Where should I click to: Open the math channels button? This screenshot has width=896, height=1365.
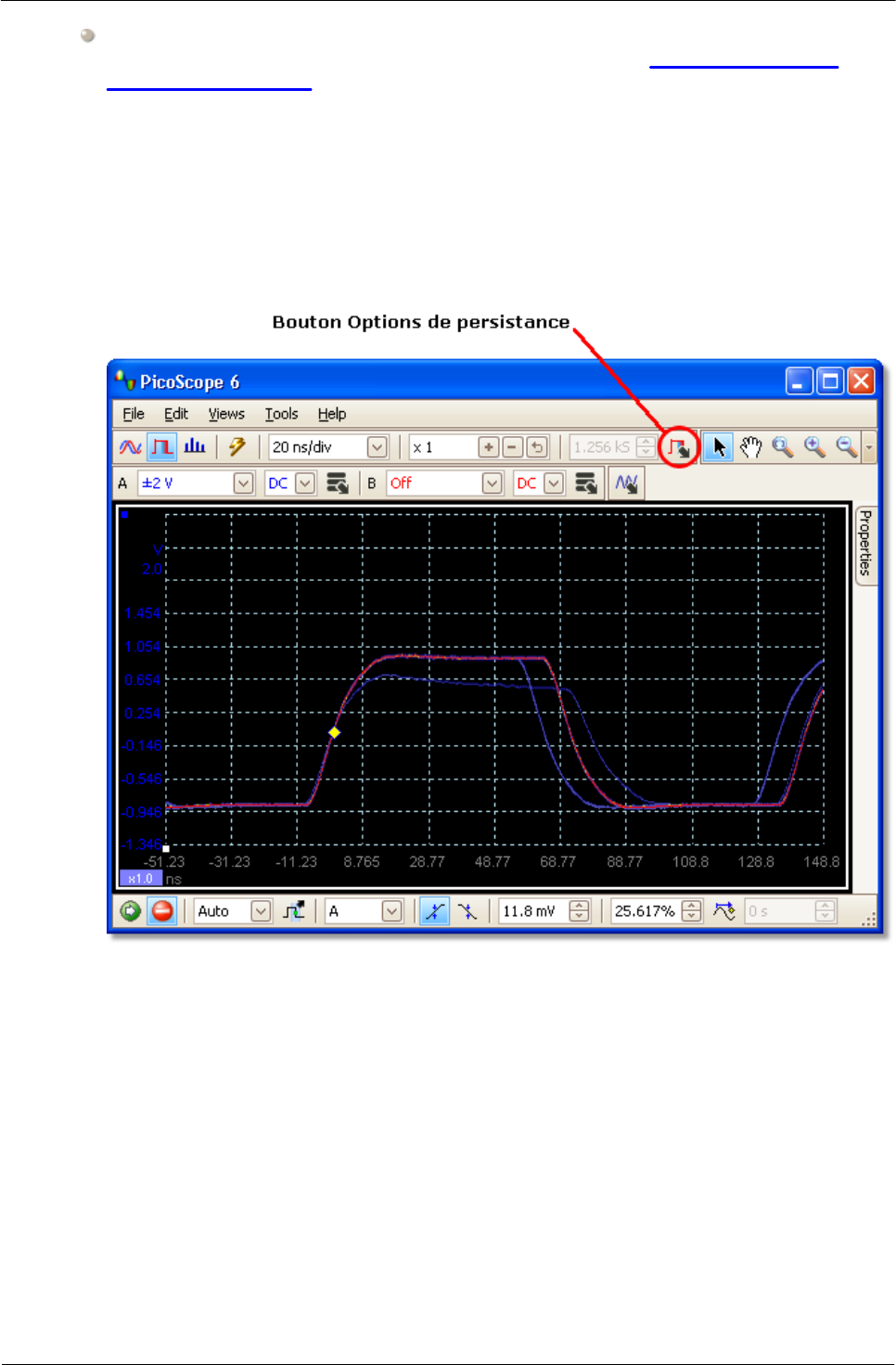pyautogui.click(x=626, y=483)
